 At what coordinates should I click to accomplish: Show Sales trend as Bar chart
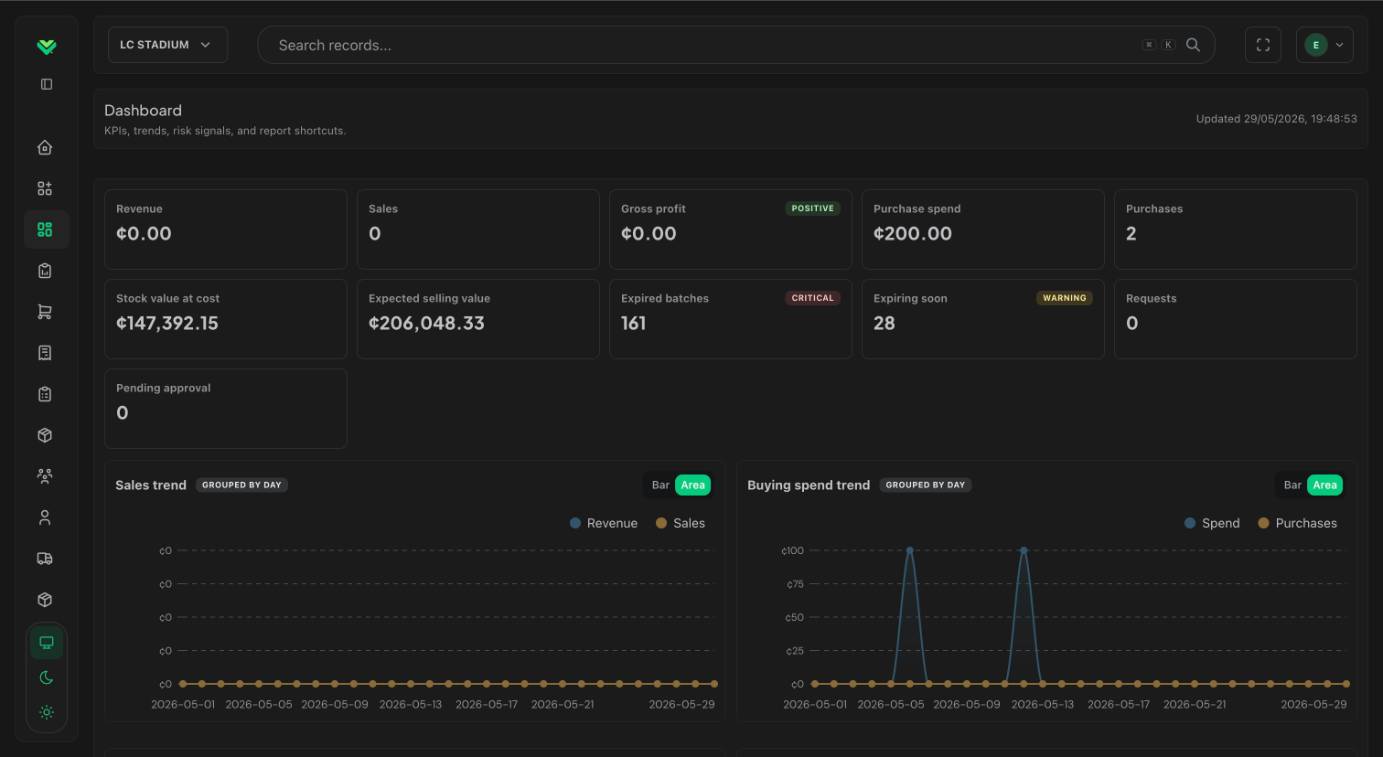click(x=661, y=485)
